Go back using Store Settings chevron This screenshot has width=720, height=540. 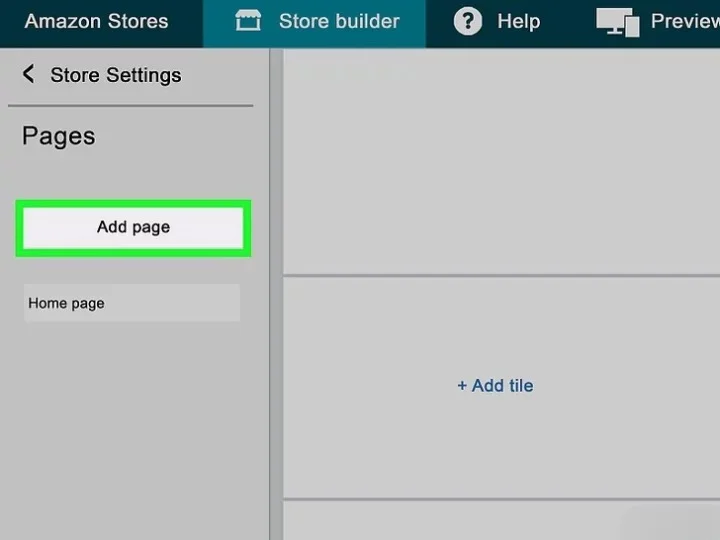[x=28, y=74]
